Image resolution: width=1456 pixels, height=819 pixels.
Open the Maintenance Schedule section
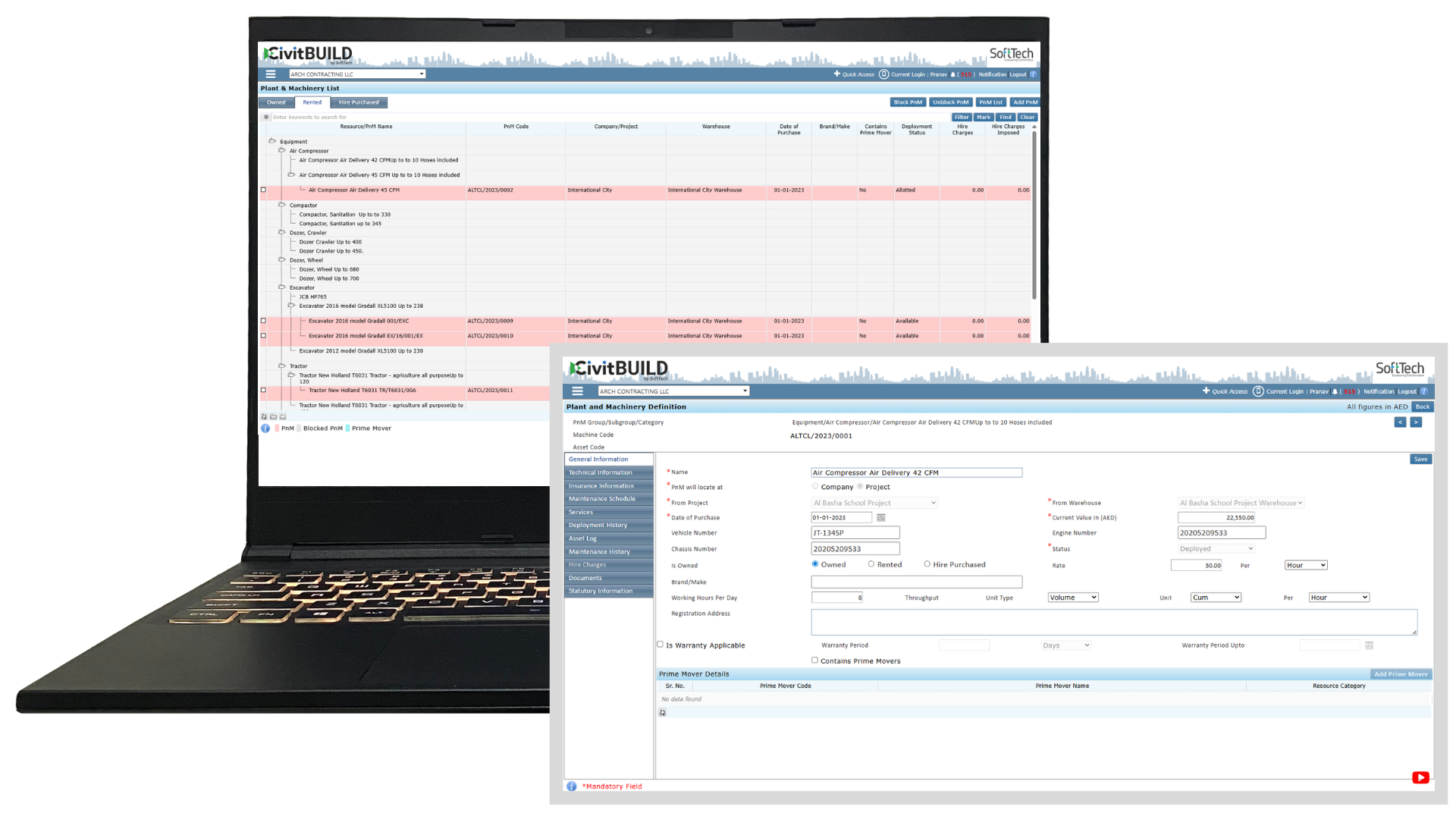602,498
